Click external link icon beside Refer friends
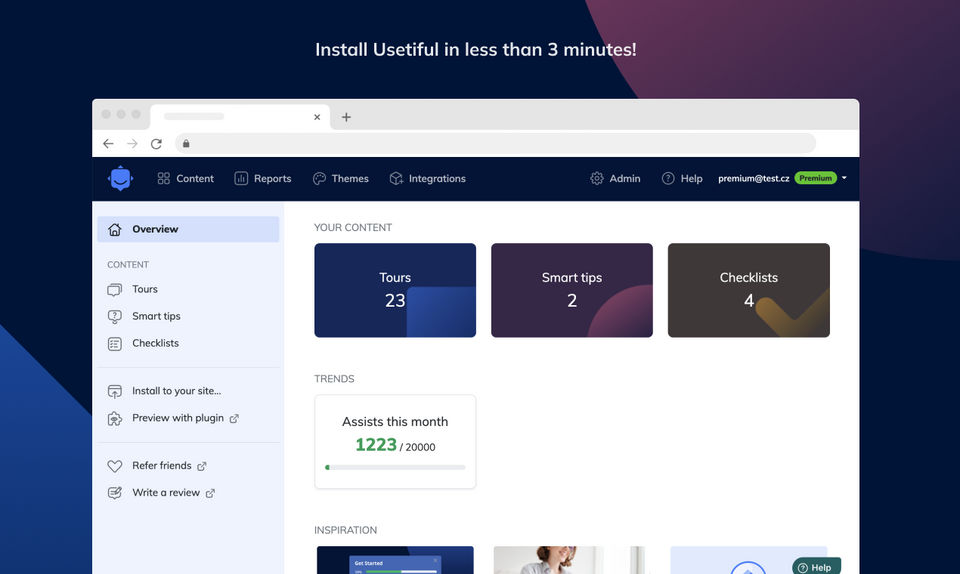 click(x=201, y=466)
